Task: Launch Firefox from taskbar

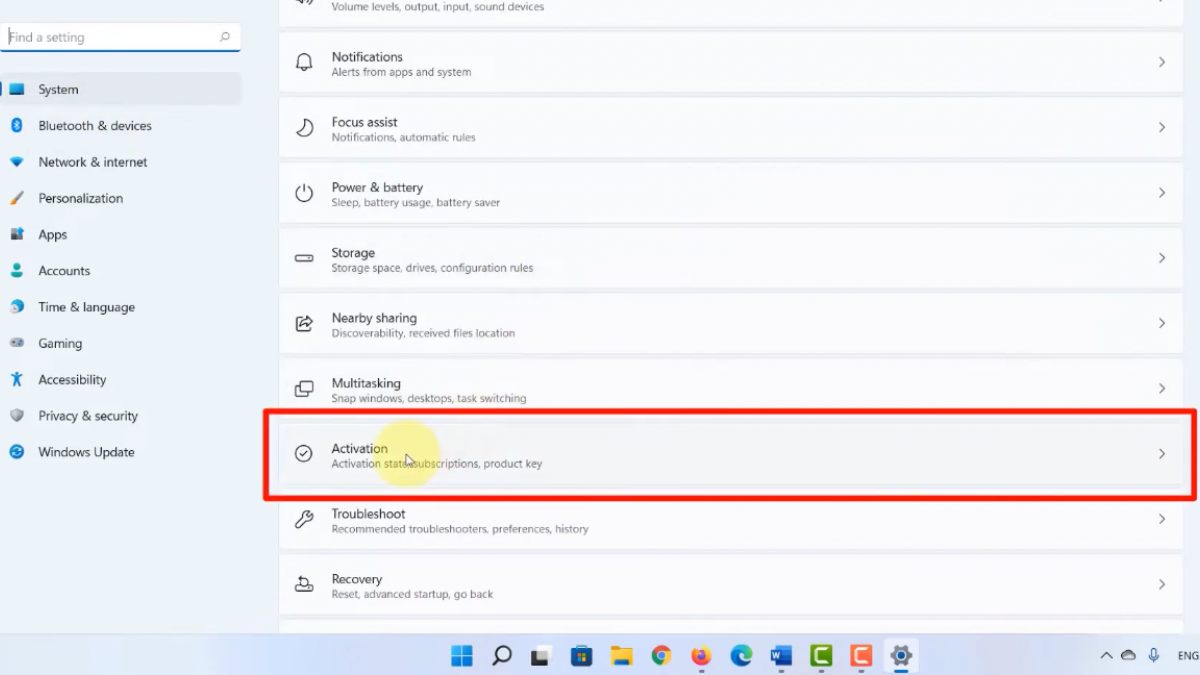Action: [701, 656]
